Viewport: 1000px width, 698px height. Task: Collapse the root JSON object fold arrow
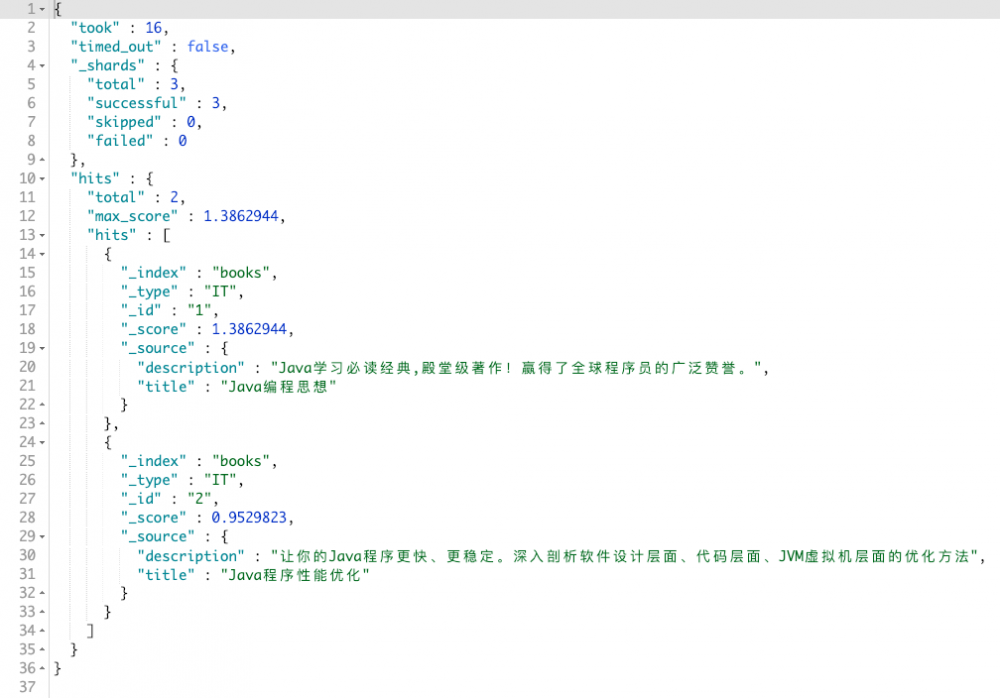pyautogui.click(x=42, y=8)
